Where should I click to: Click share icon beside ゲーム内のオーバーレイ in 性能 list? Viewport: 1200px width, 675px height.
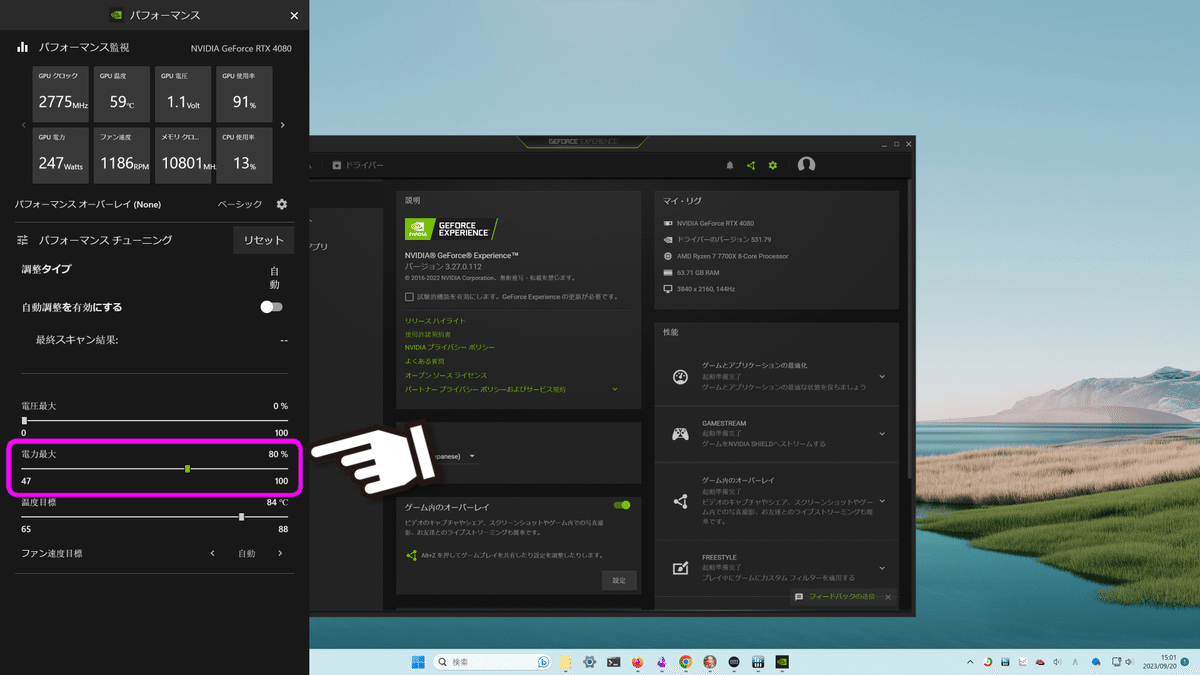(680, 501)
